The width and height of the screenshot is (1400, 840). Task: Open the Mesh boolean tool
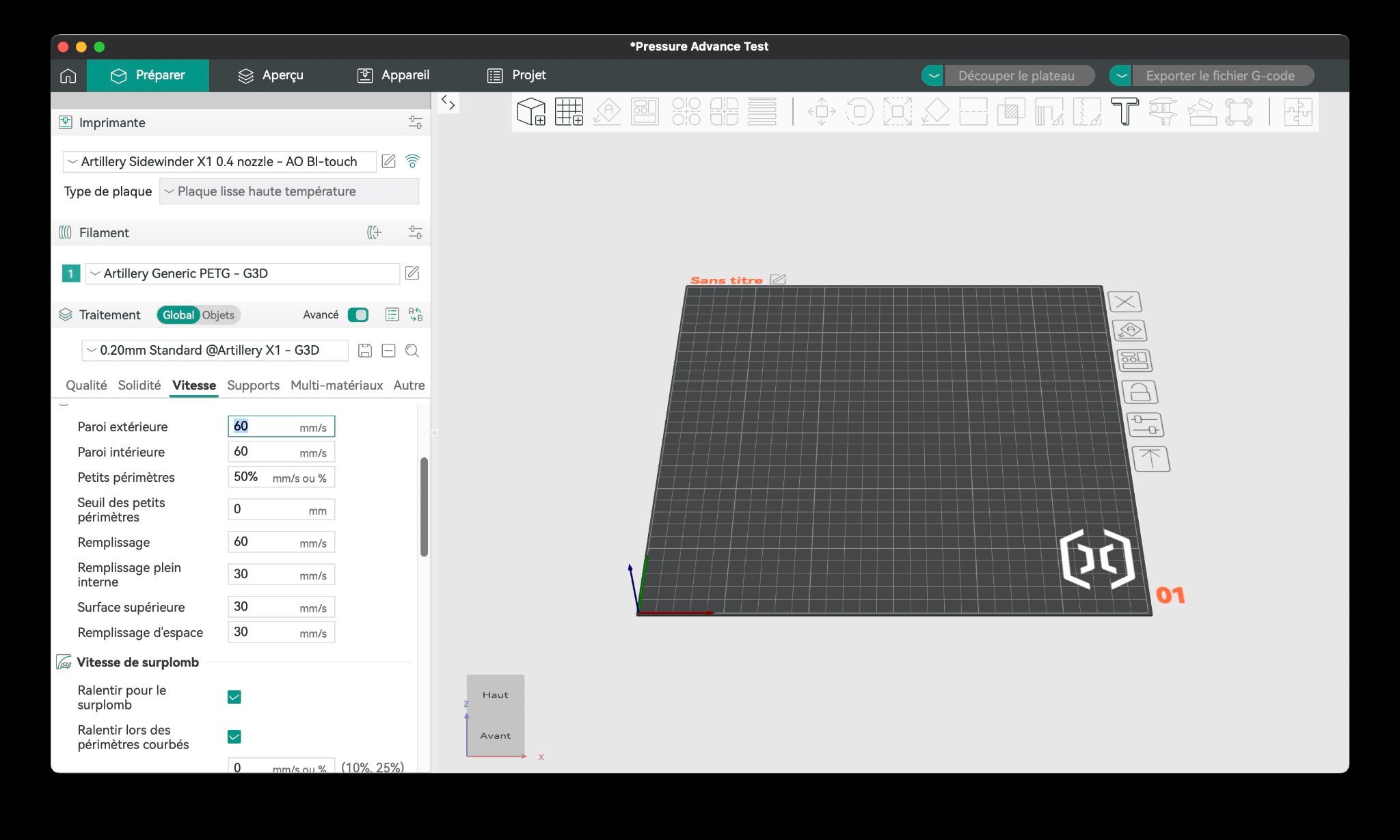1011,111
